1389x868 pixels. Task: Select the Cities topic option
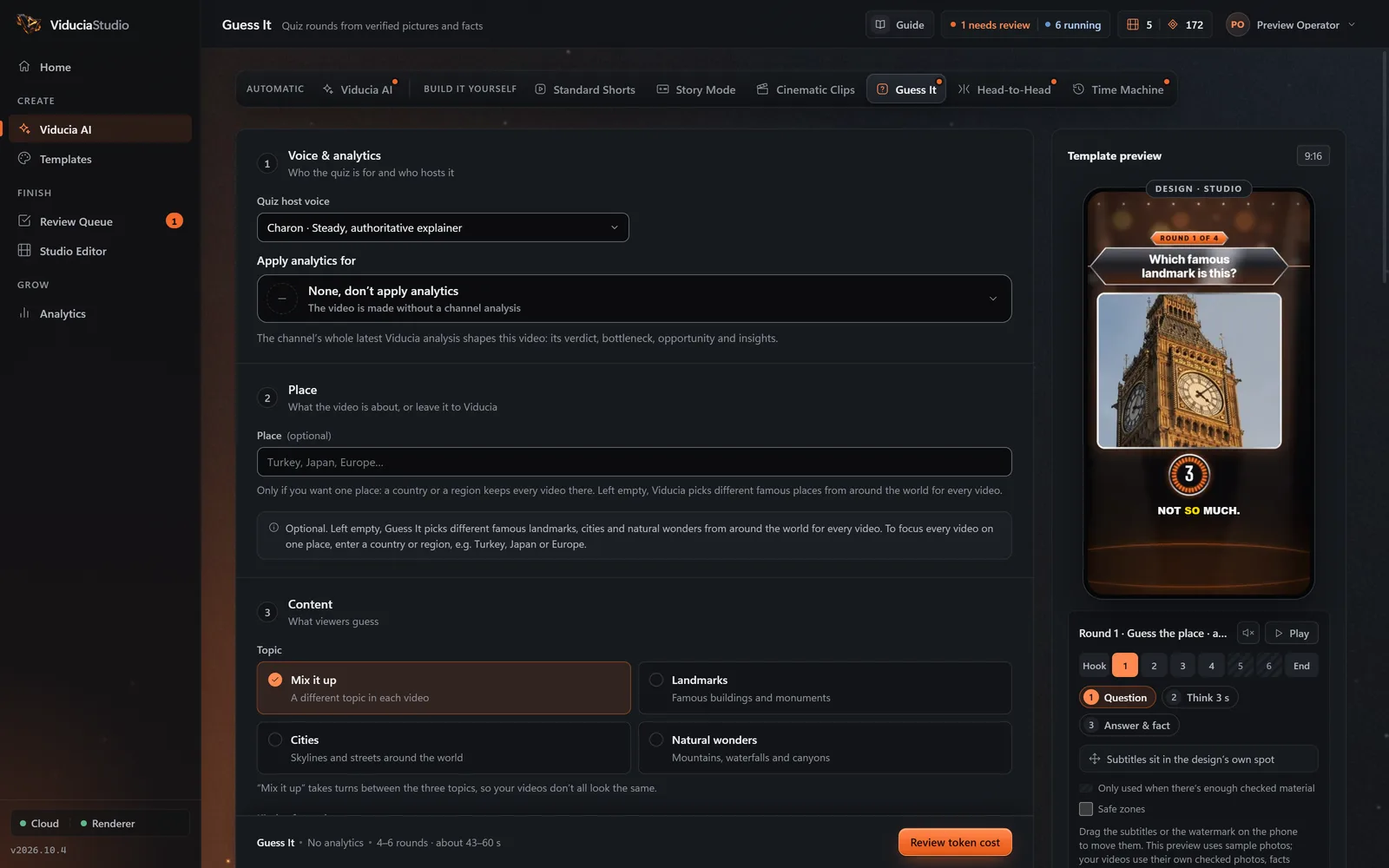coord(444,747)
